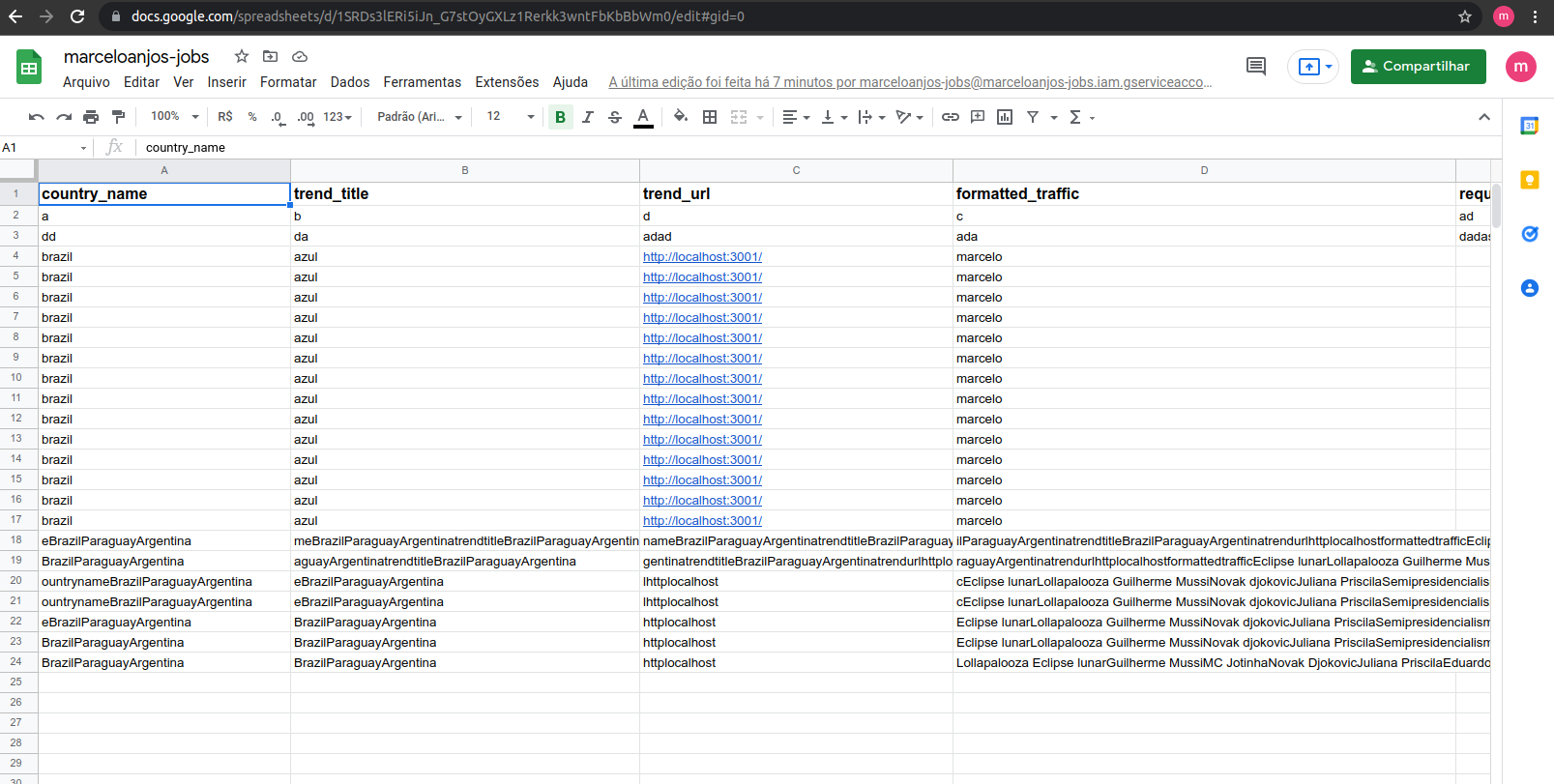This screenshot has height=784, width=1554.
Task: Expand the merge cells dropdown arrow
Action: coord(760,118)
